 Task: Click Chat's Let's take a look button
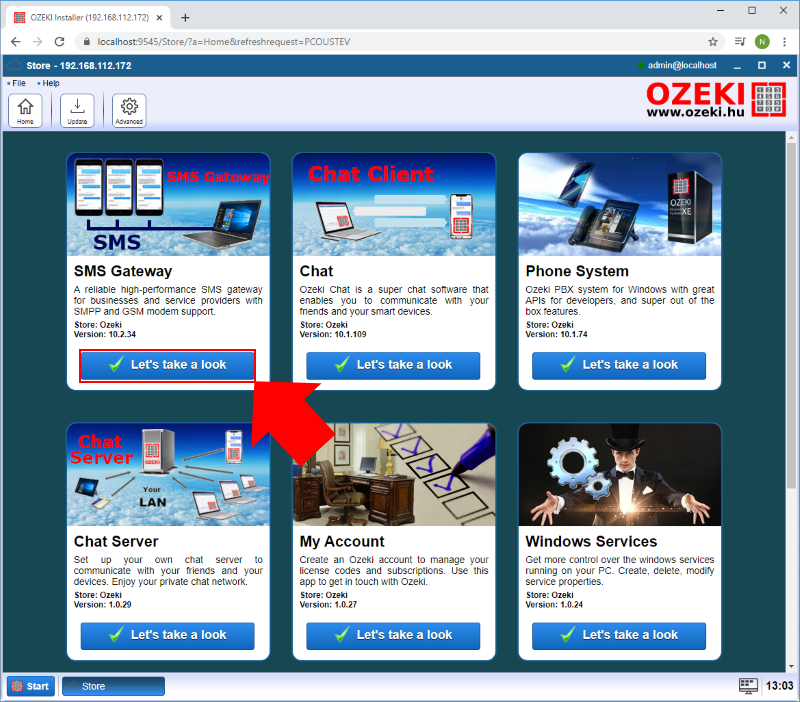point(393,365)
